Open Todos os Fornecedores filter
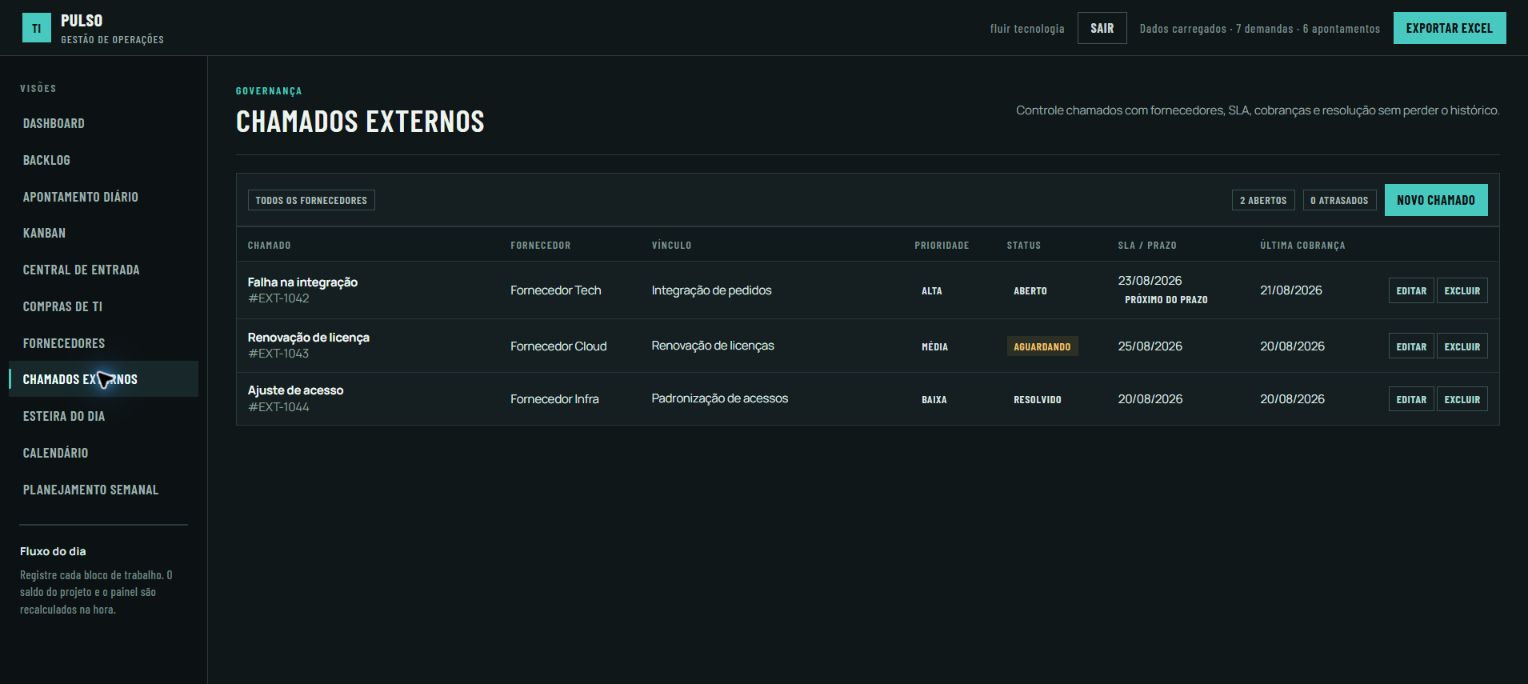 tap(311, 200)
